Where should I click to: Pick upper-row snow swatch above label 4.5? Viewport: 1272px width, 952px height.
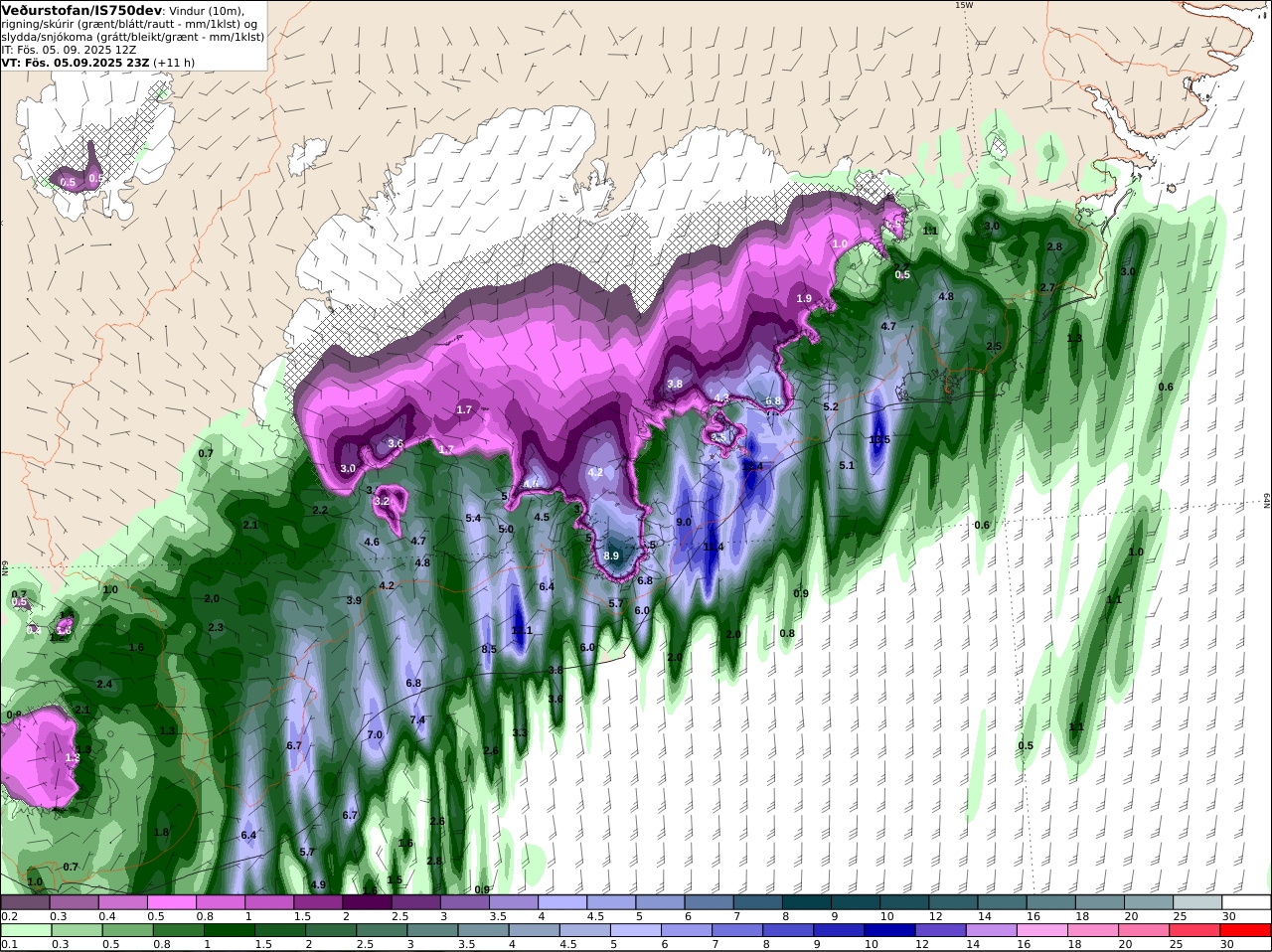611,902
